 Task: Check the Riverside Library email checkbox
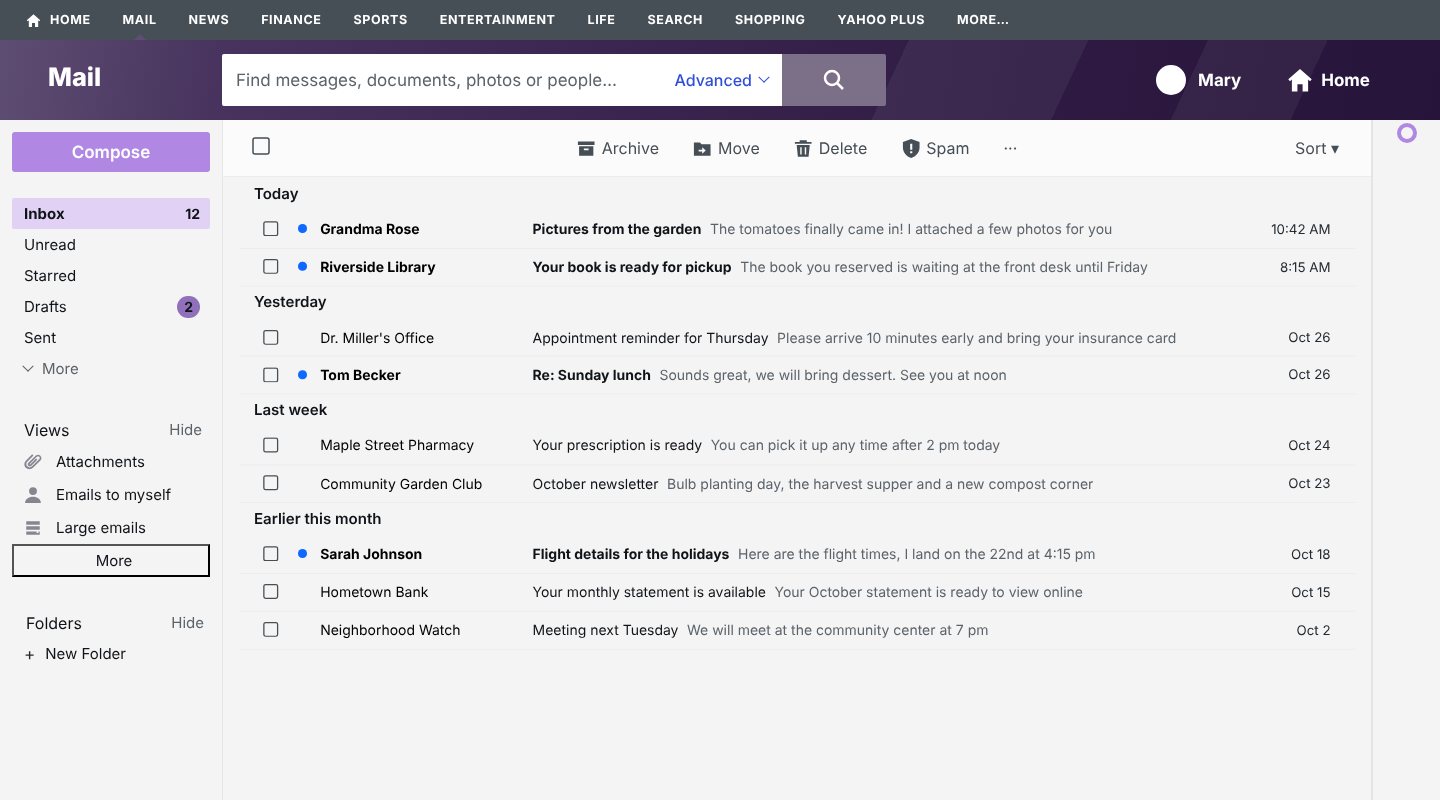(271, 267)
